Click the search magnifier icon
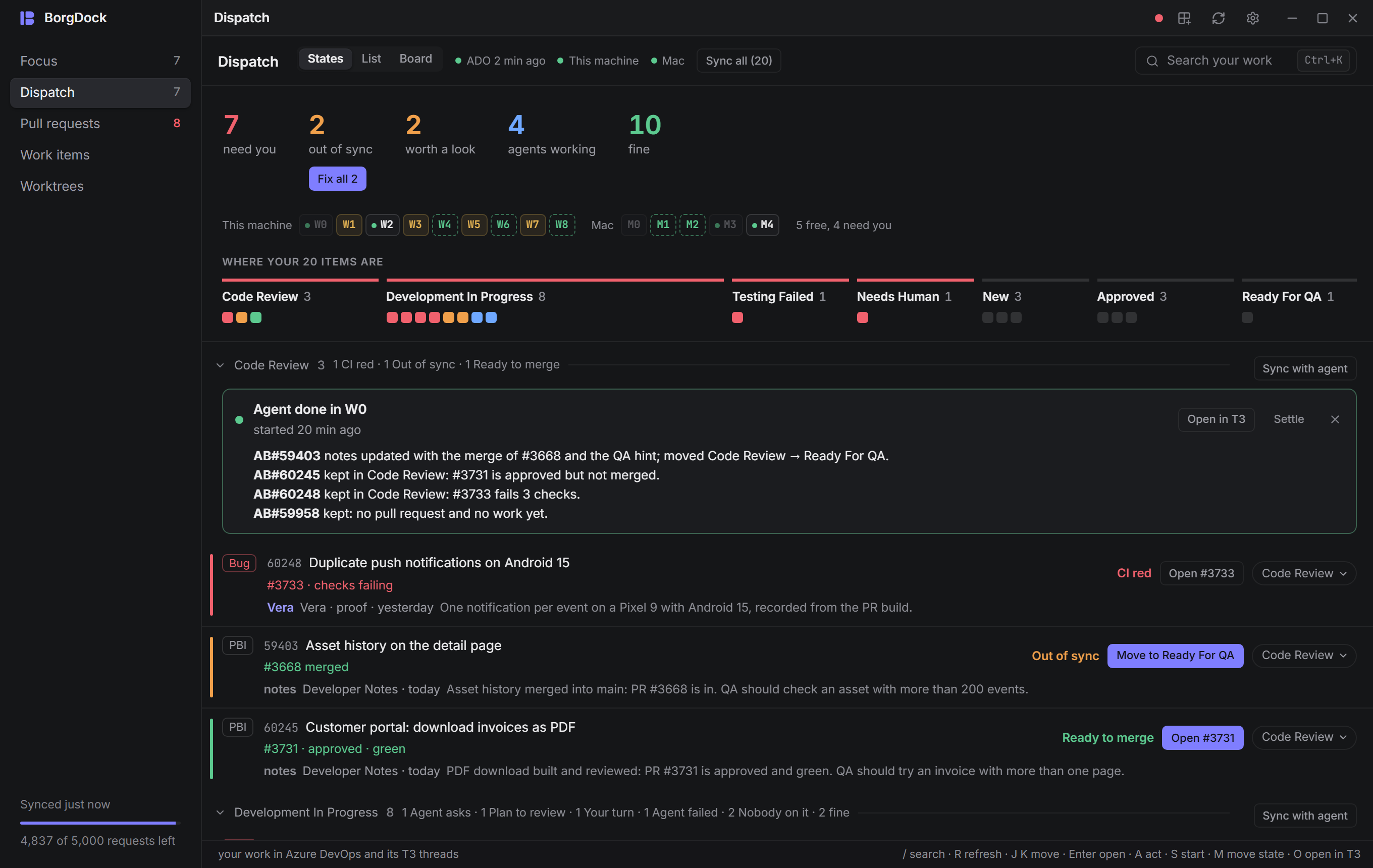The height and width of the screenshot is (868, 1373). (1152, 61)
